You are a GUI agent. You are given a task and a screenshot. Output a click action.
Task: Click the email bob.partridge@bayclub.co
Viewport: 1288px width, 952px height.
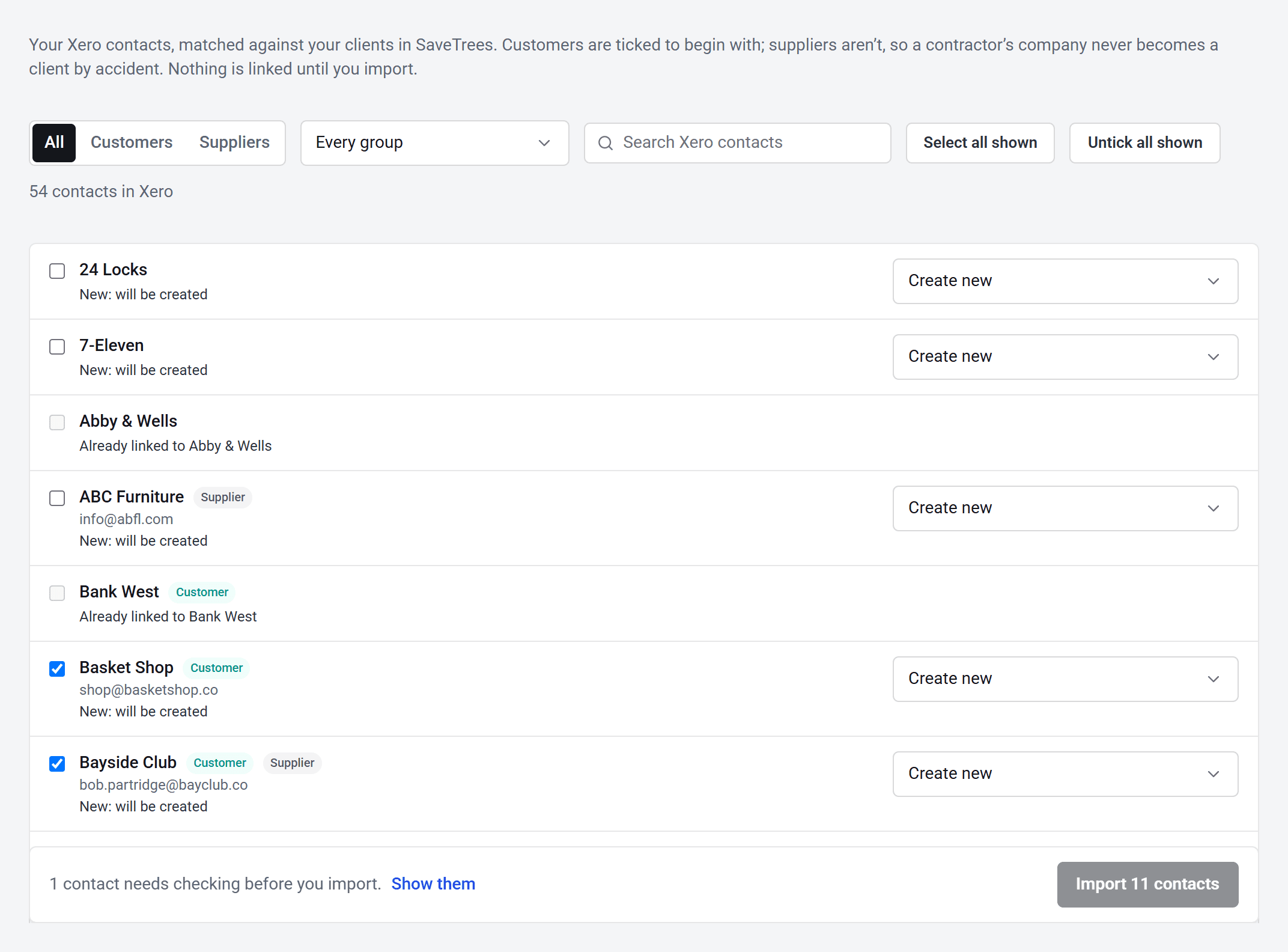point(163,785)
